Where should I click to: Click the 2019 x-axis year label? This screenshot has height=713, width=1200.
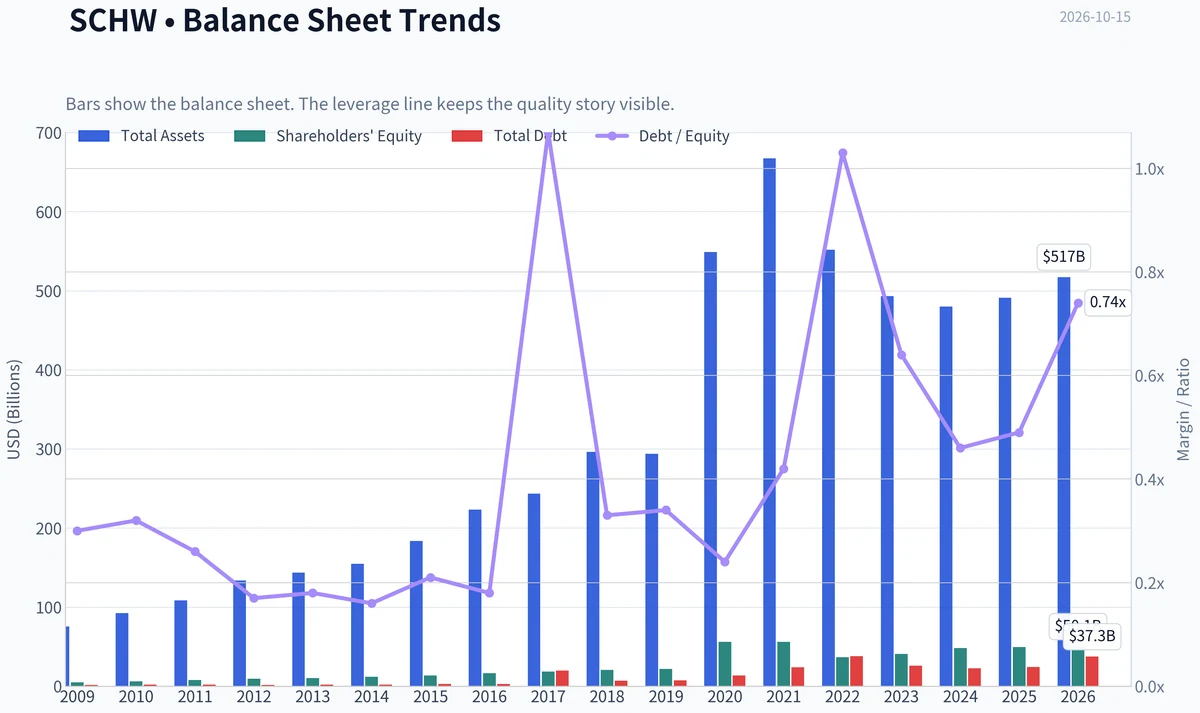pyautogui.click(x=666, y=696)
